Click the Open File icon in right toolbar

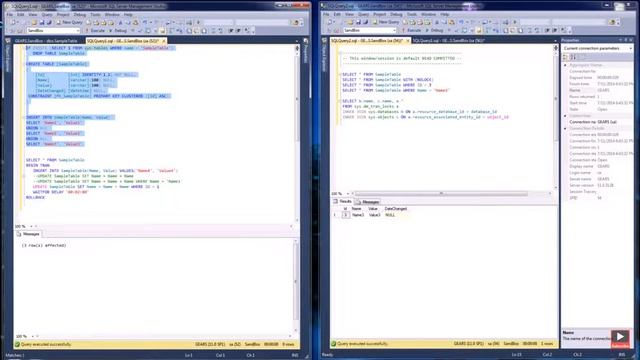coord(351,22)
